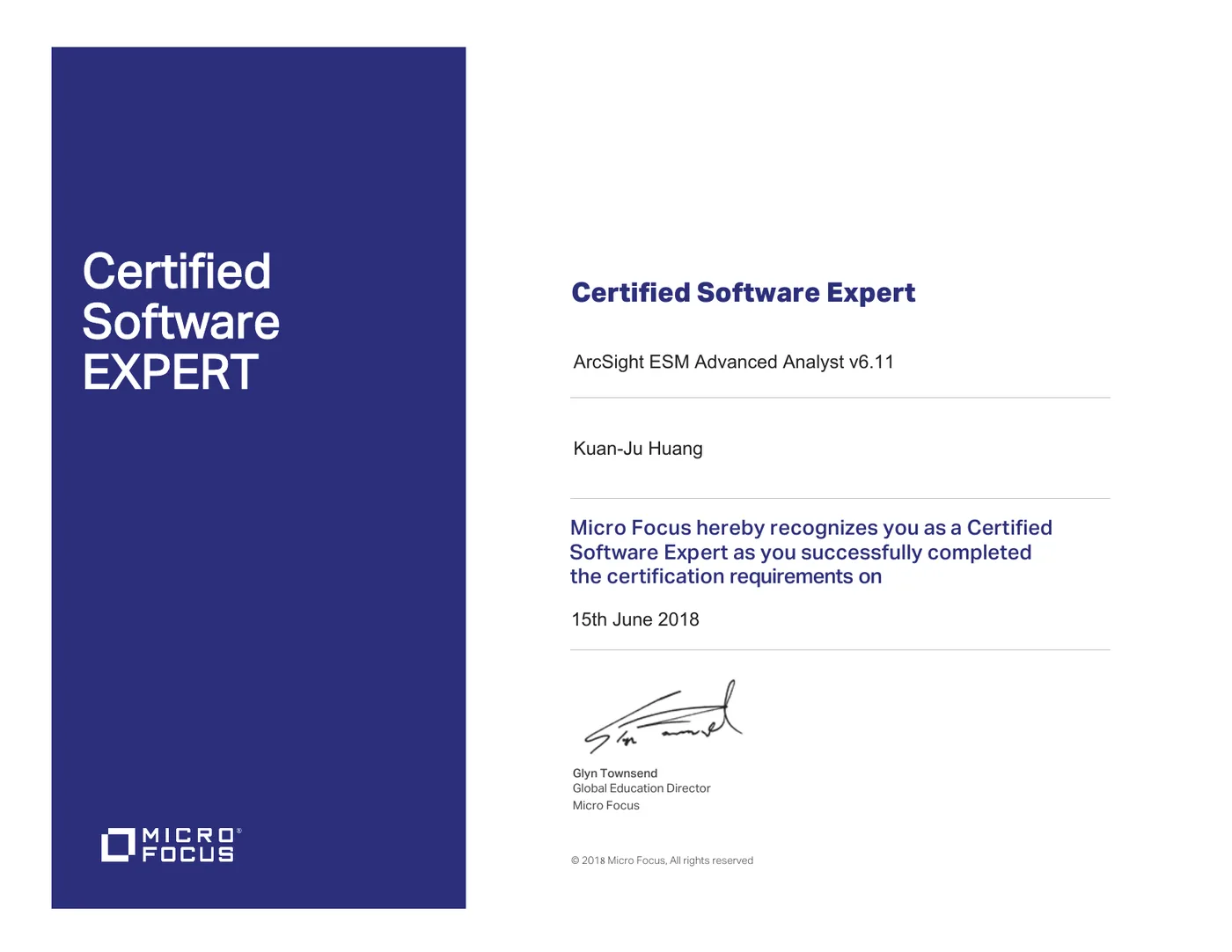1232x952 pixels.
Task: Click 'Micro Focus' under the director title
Action: coord(606,806)
